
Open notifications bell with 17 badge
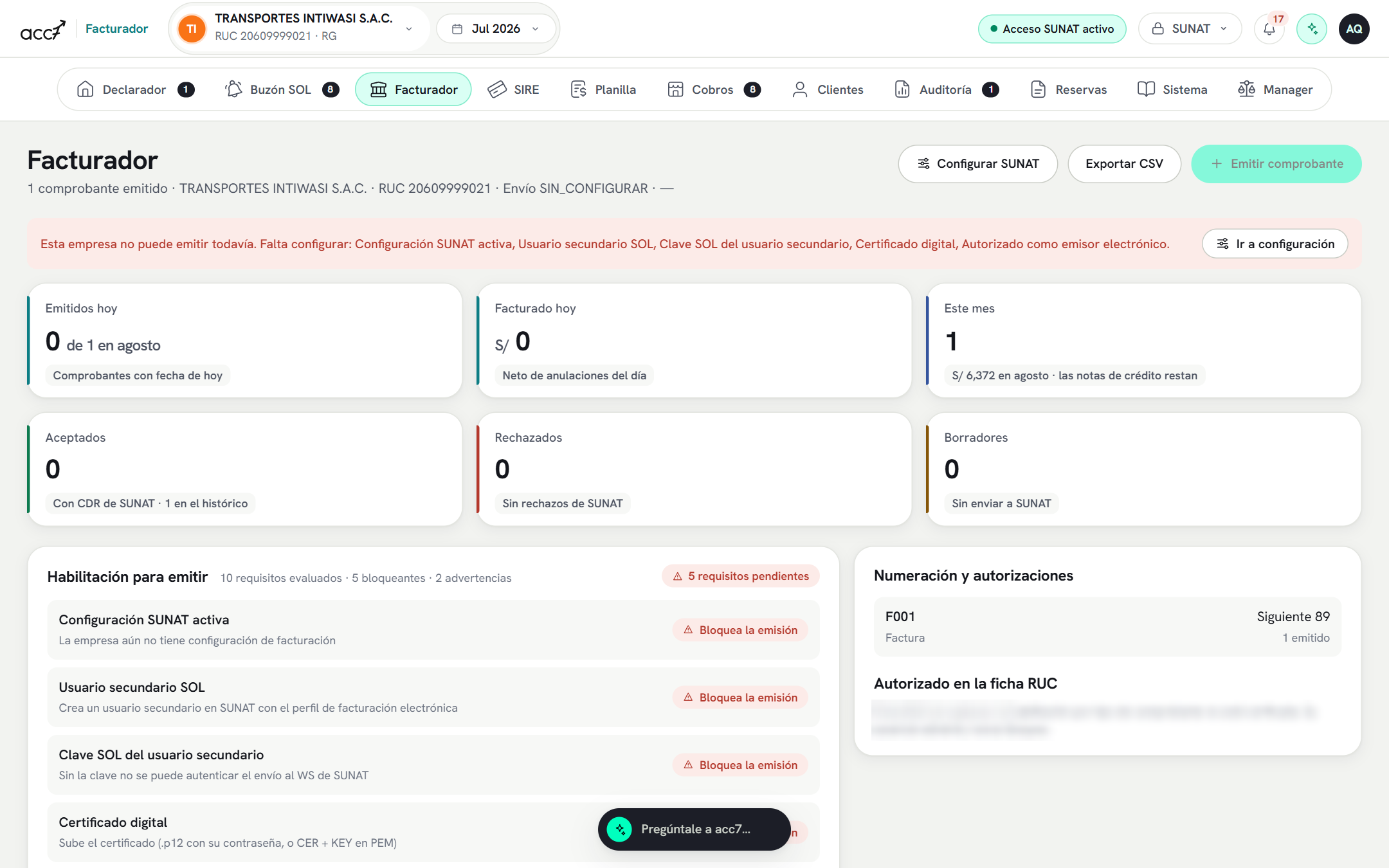(x=1269, y=29)
